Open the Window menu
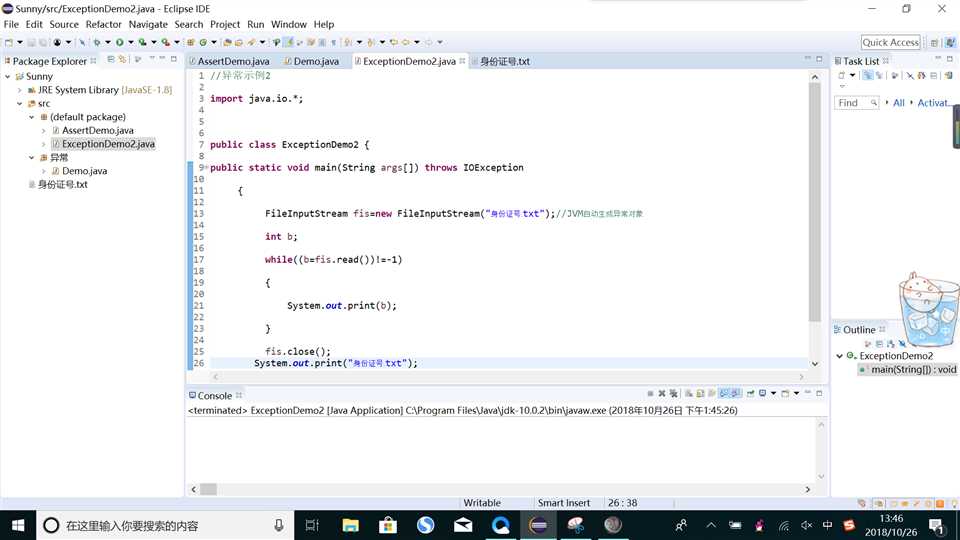 [288, 24]
